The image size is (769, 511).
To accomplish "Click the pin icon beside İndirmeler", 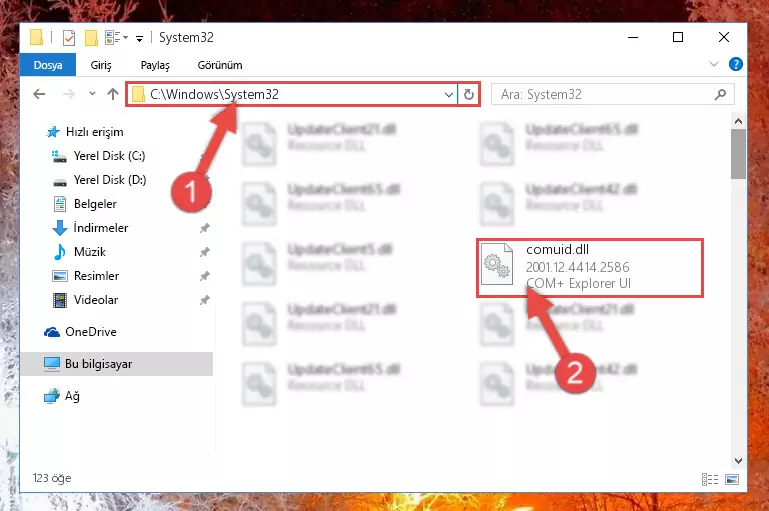I will tap(205, 228).
